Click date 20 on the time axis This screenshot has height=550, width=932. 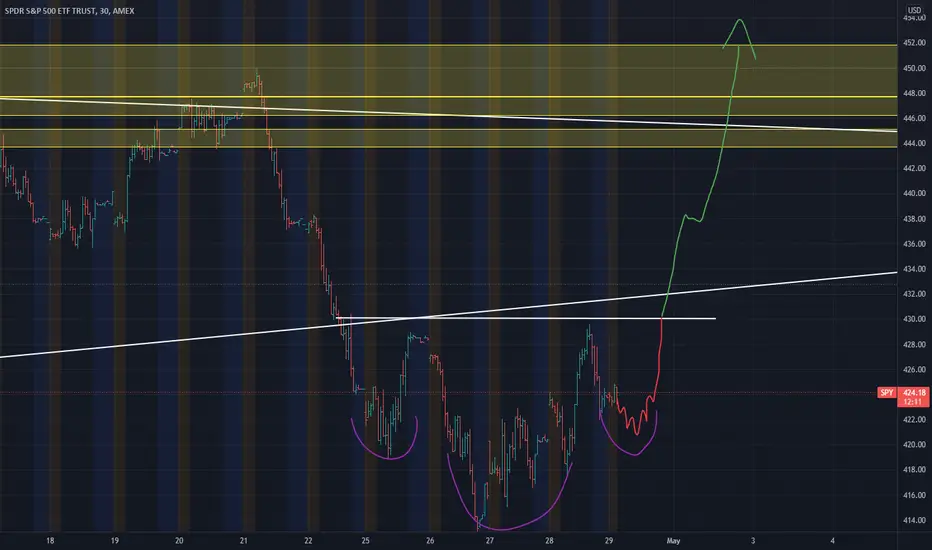(180, 540)
